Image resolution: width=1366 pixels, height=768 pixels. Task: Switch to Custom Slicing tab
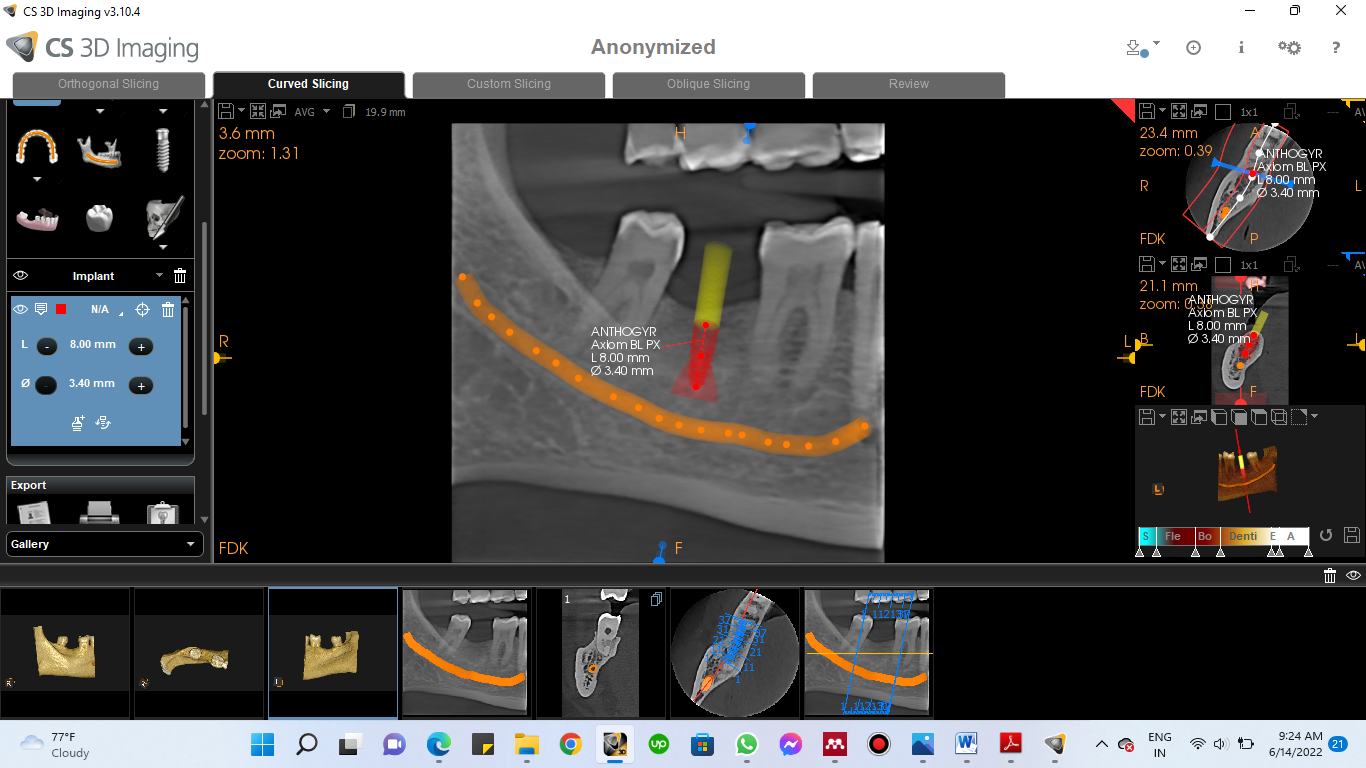pyautogui.click(x=509, y=85)
